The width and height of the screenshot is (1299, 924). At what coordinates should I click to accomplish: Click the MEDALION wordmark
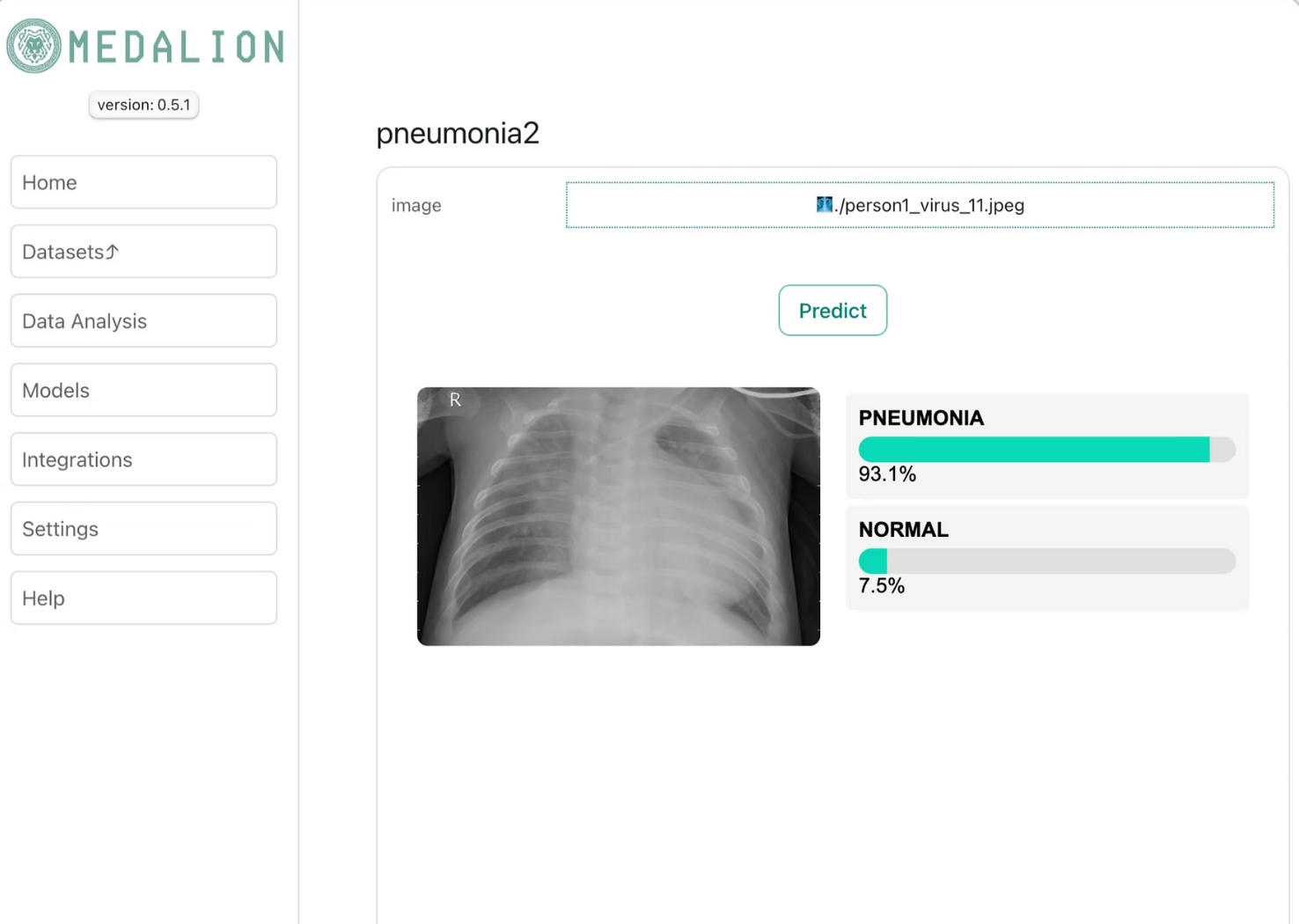(x=177, y=48)
